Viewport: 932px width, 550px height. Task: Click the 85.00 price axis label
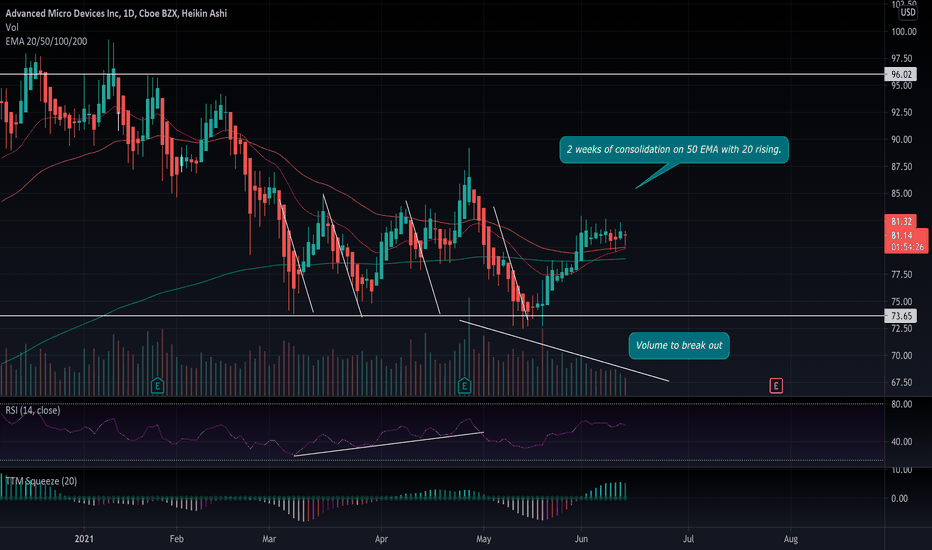(x=902, y=193)
